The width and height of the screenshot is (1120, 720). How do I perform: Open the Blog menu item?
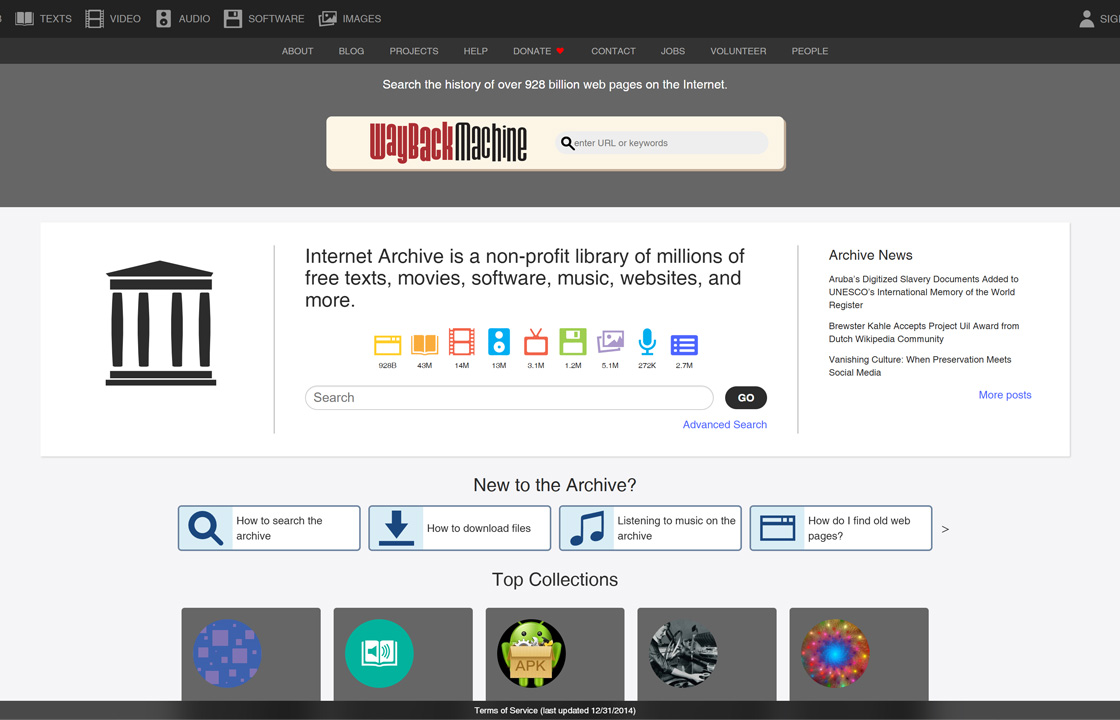[x=351, y=51]
